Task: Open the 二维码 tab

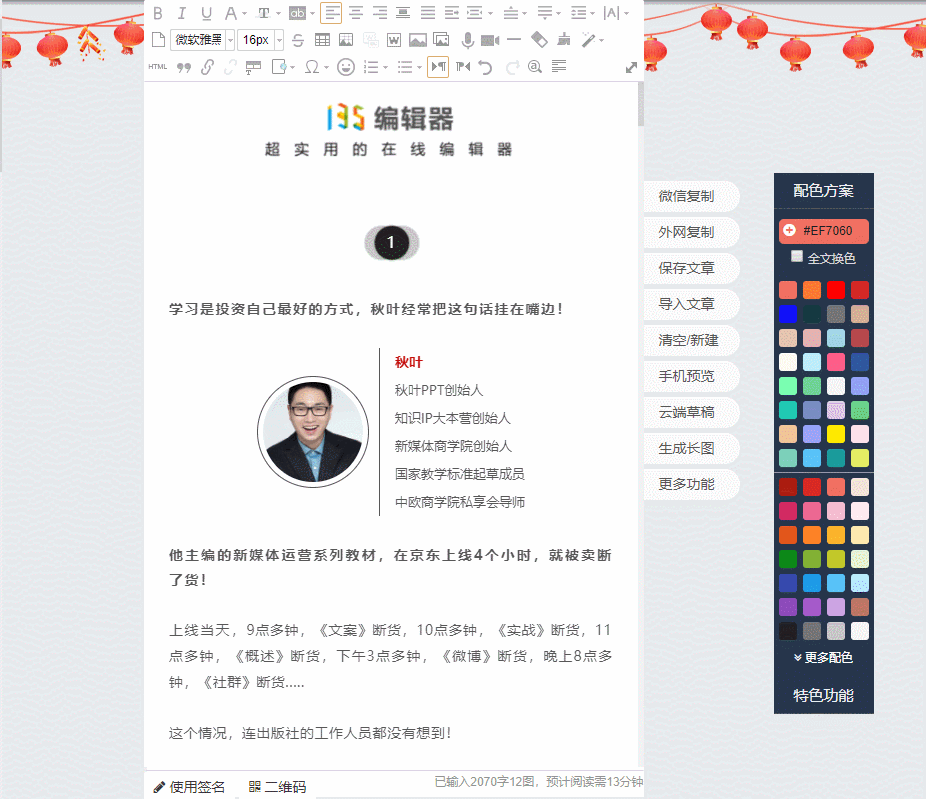Action: pyautogui.click(x=277, y=787)
